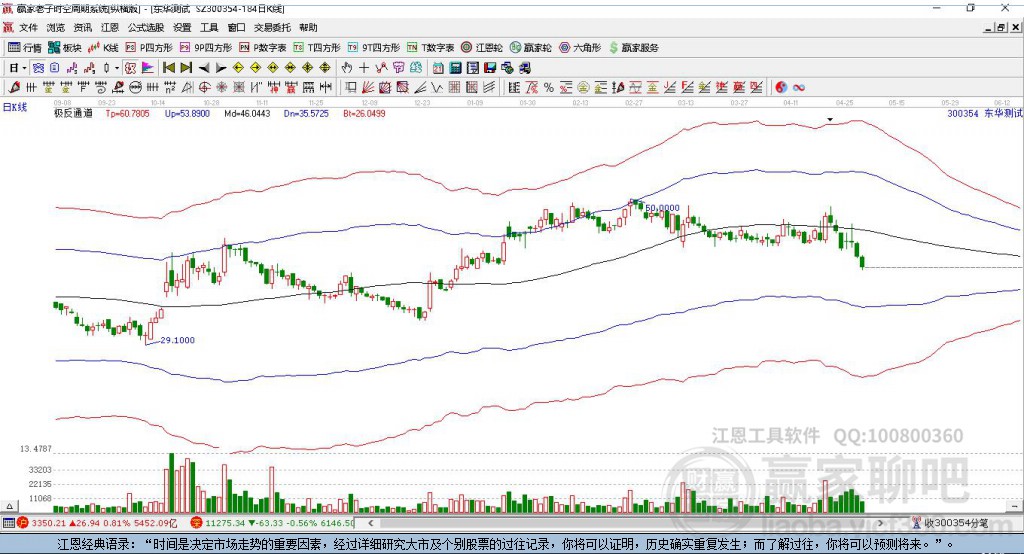Viewport: 1024px width, 554px height.
Task: Jump to last bar icon
Action: click(186, 68)
